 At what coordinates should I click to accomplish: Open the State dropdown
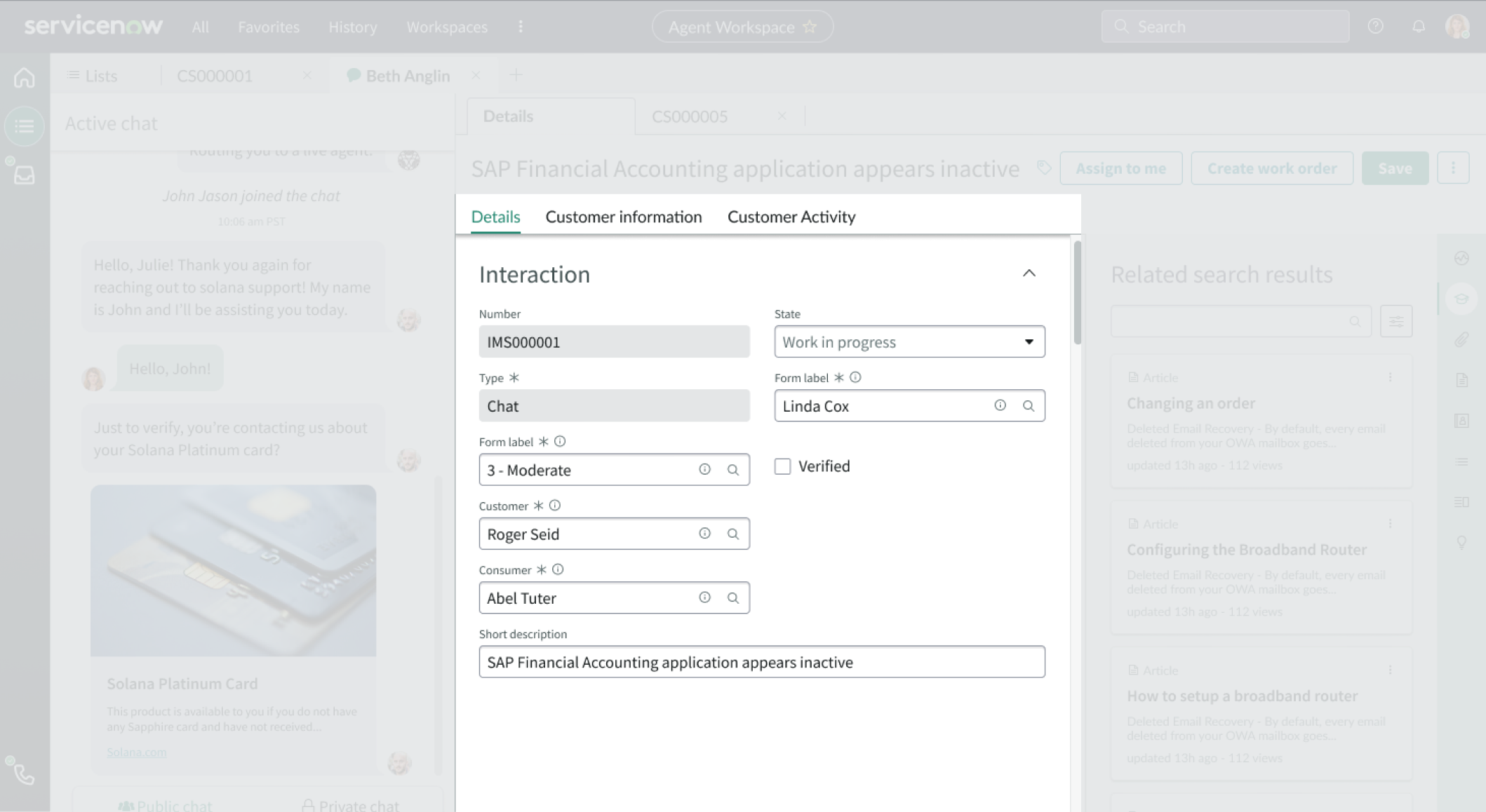point(909,342)
